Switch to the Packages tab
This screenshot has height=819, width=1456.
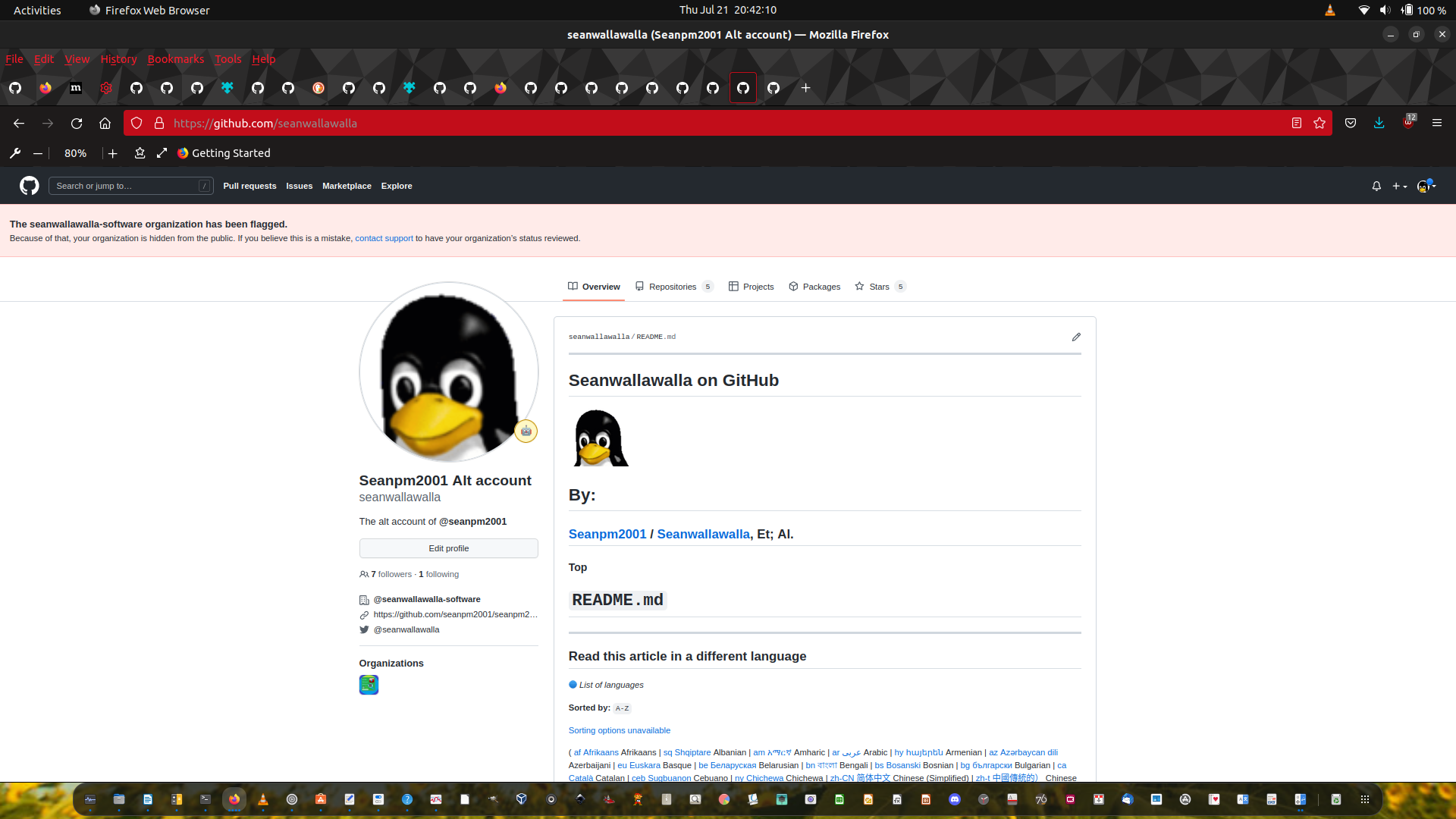click(814, 287)
